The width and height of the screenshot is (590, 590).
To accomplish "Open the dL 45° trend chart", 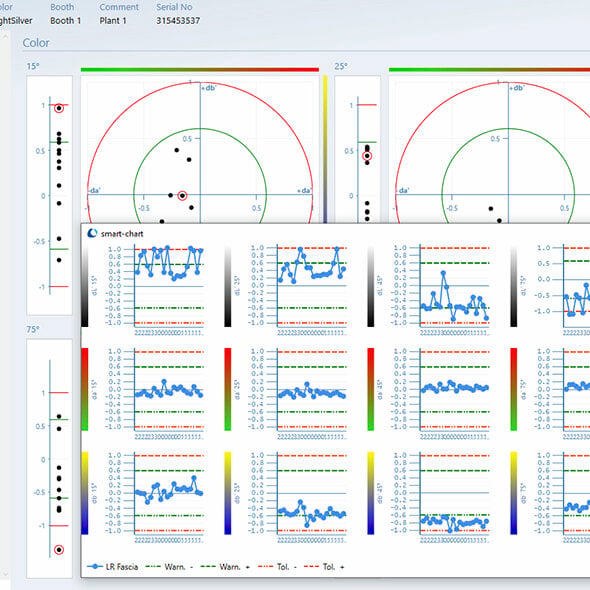I will (454, 286).
